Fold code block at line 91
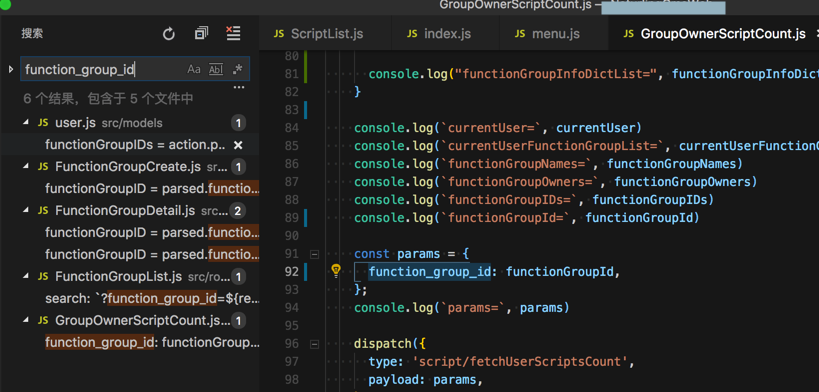The image size is (819, 392). [314, 255]
